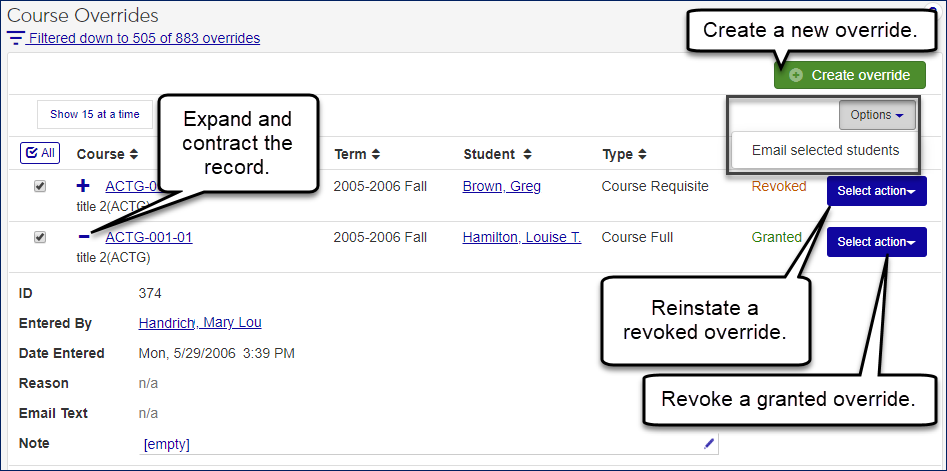This screenshot has height=471, width=947.
Task: Open the Options dropdown
Action: (x=876, y=115)
